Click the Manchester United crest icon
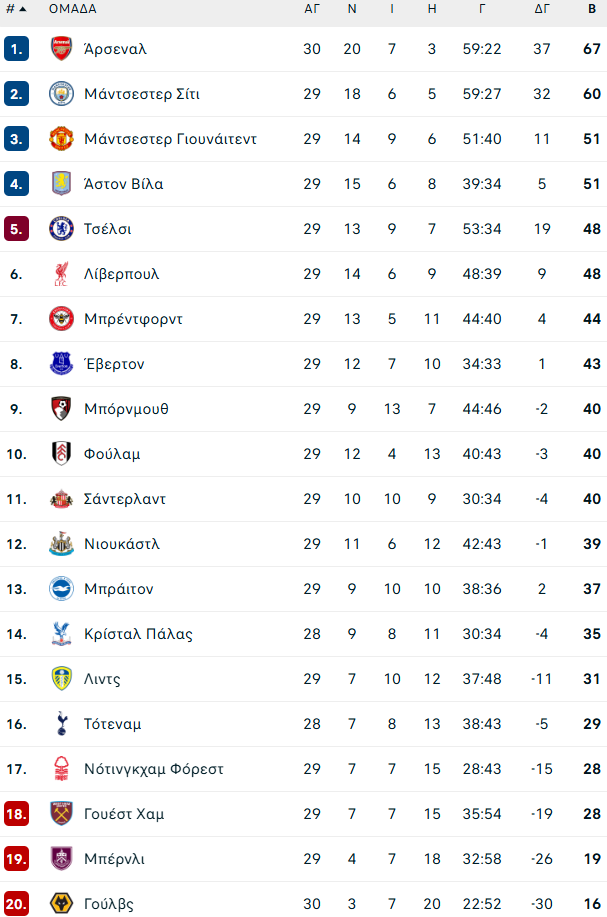 click(x=62, y=139)
